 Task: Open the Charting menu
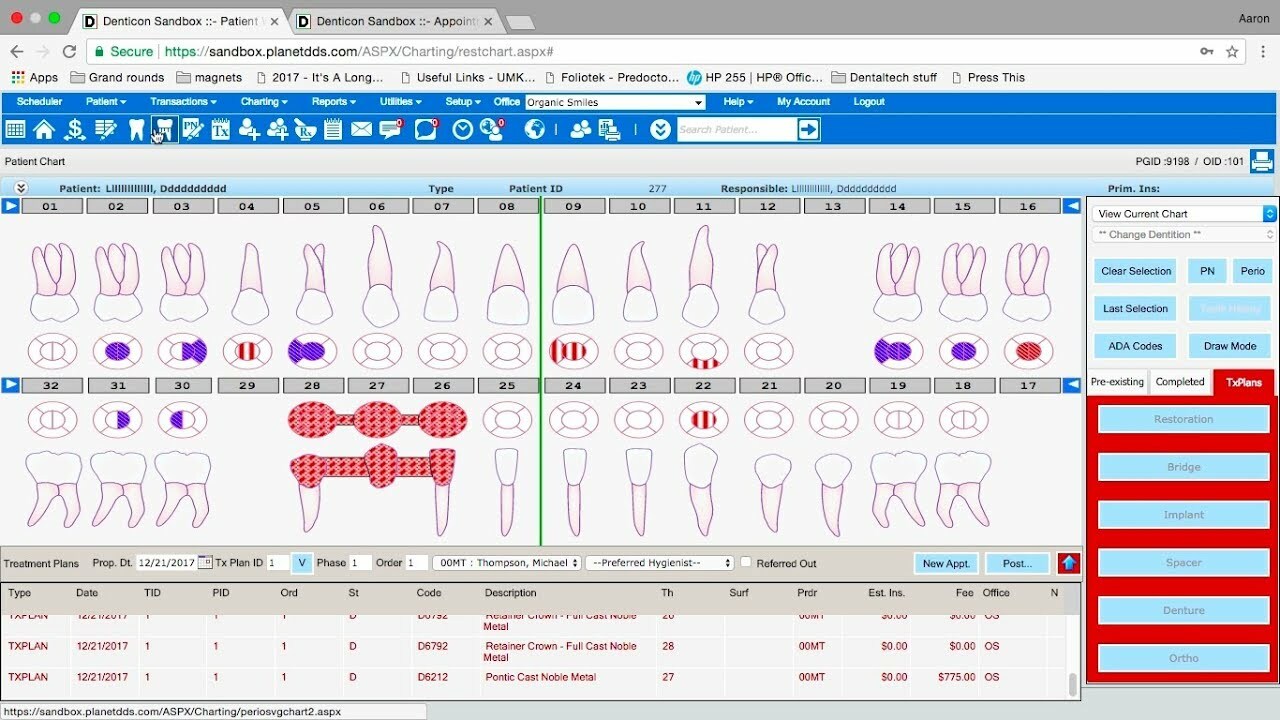pos(263,101)
